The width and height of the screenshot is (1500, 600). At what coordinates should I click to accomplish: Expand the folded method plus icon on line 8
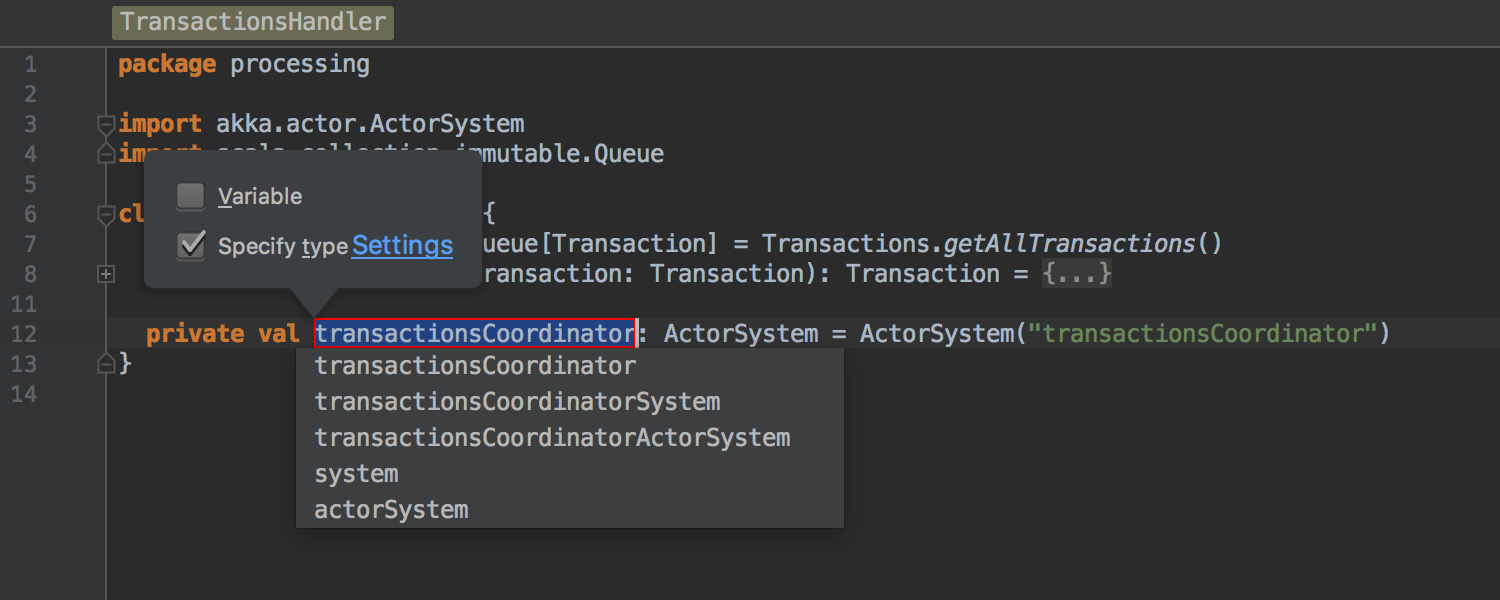(106, 274)
